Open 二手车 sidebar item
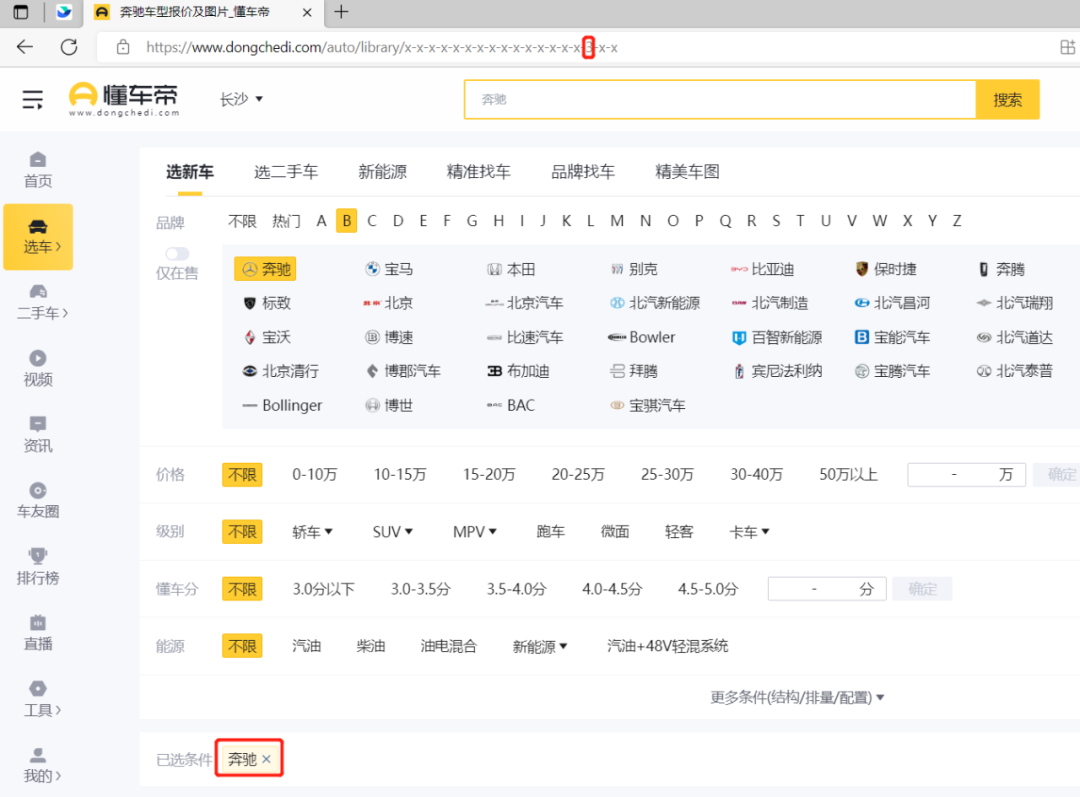This screenshot has height=797, width=1080. coord(41,302)
